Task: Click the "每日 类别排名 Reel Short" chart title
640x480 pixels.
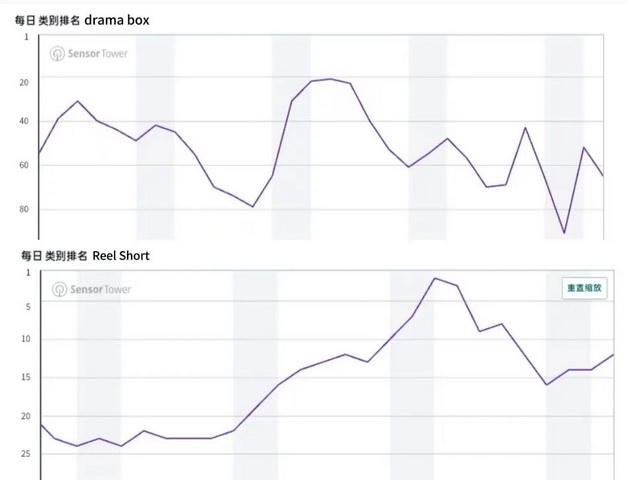Action: pos(84,256)
